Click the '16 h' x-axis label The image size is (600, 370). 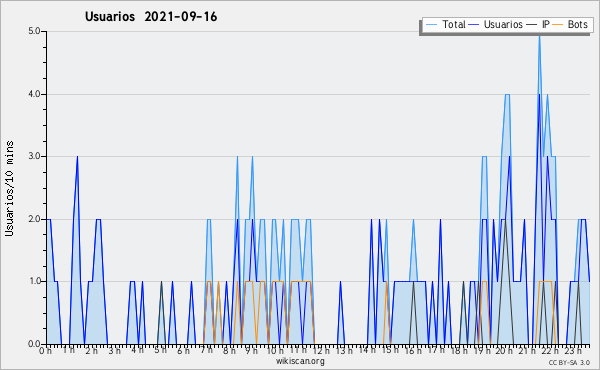point(413,351)
